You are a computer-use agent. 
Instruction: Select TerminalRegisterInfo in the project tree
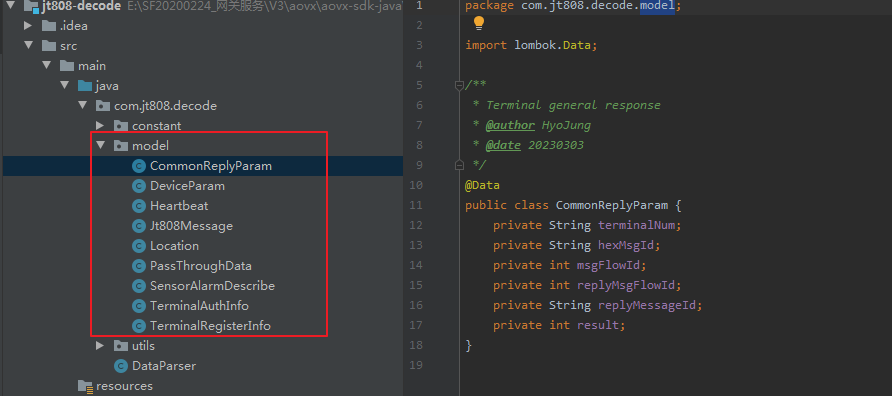tap(210, 326)
